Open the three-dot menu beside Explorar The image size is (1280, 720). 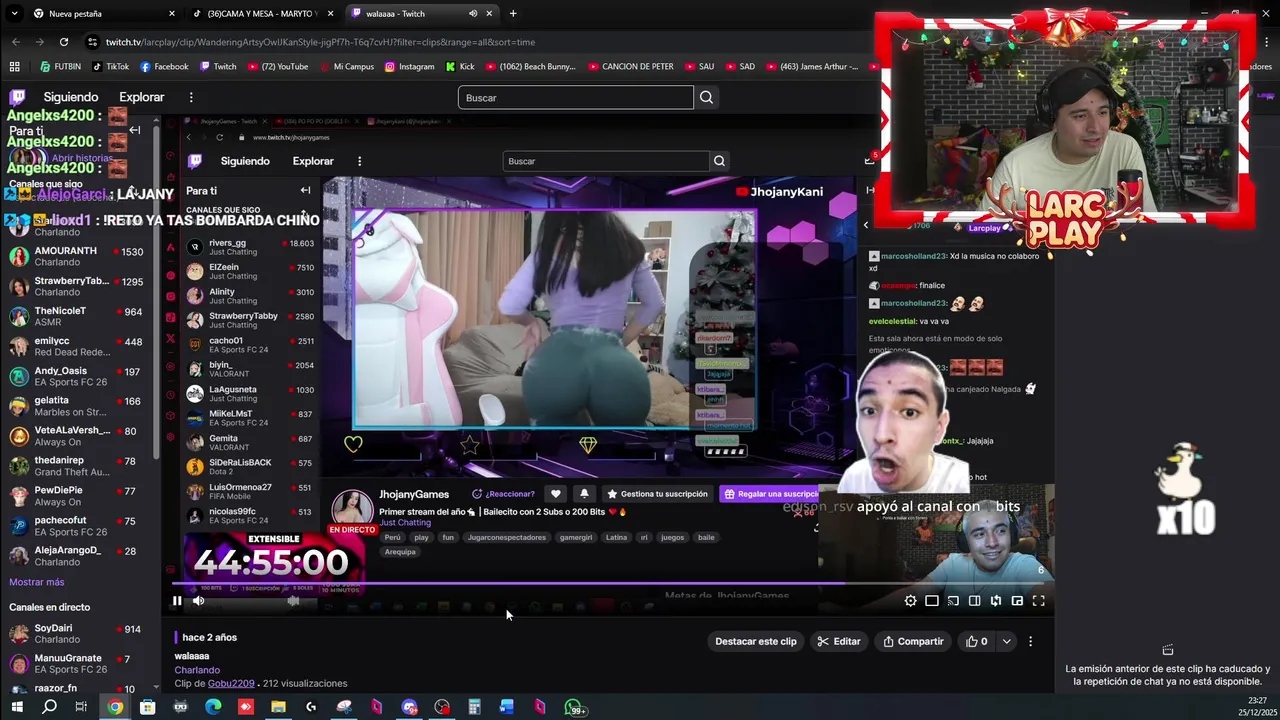pos(191,97)
